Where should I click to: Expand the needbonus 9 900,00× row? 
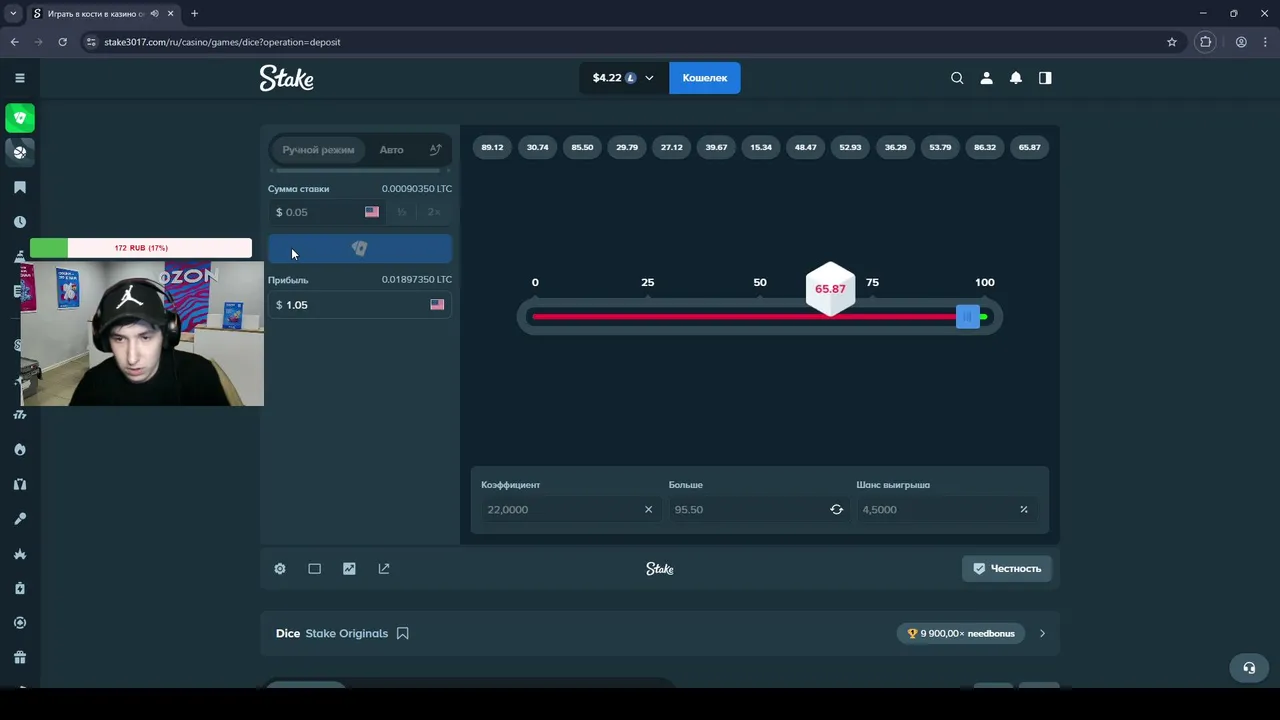pos(1042,633)
